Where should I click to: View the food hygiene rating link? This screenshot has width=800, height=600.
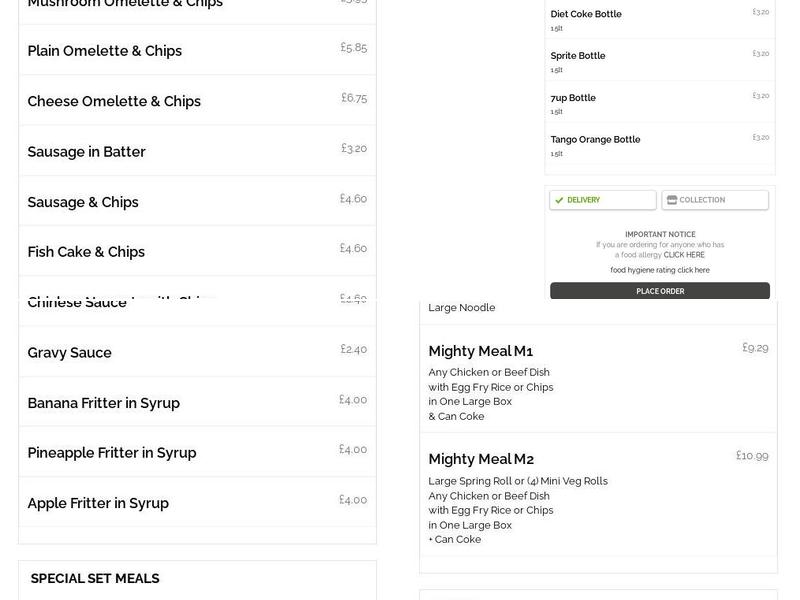coord(660,269)
